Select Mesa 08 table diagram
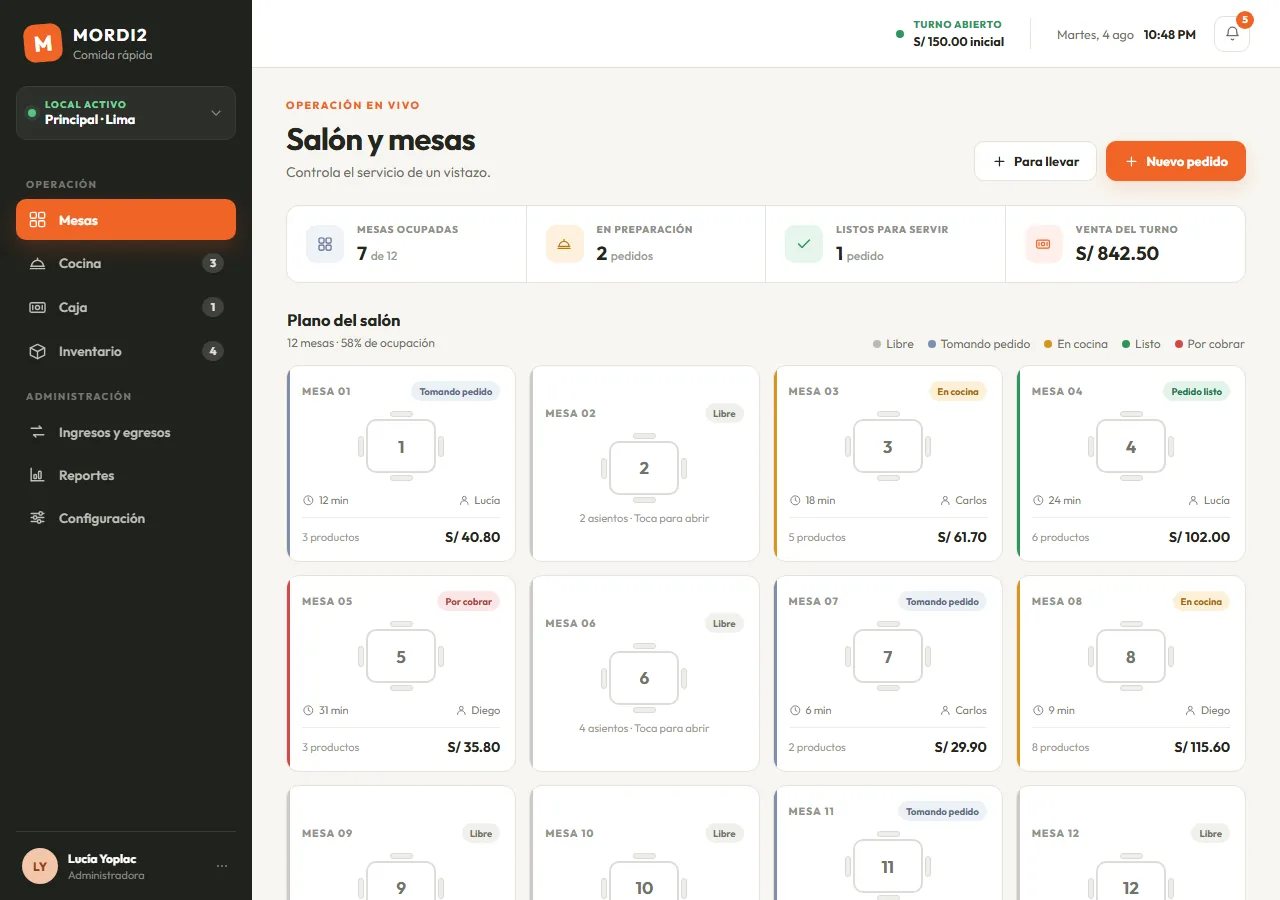Viewport: 1280px width, 900px height. 1131,656
